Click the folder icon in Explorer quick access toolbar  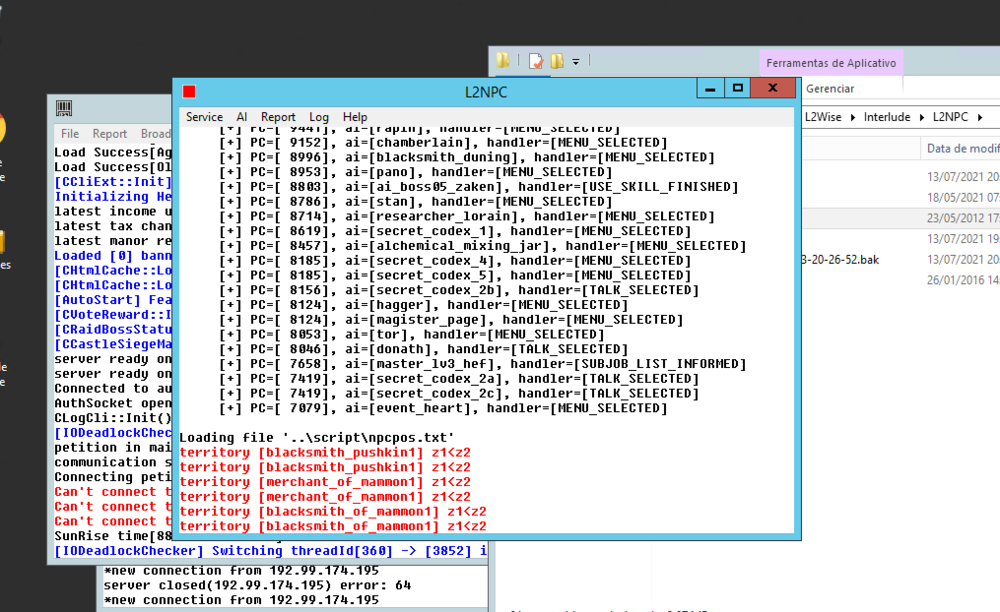[x=502, y=60]
